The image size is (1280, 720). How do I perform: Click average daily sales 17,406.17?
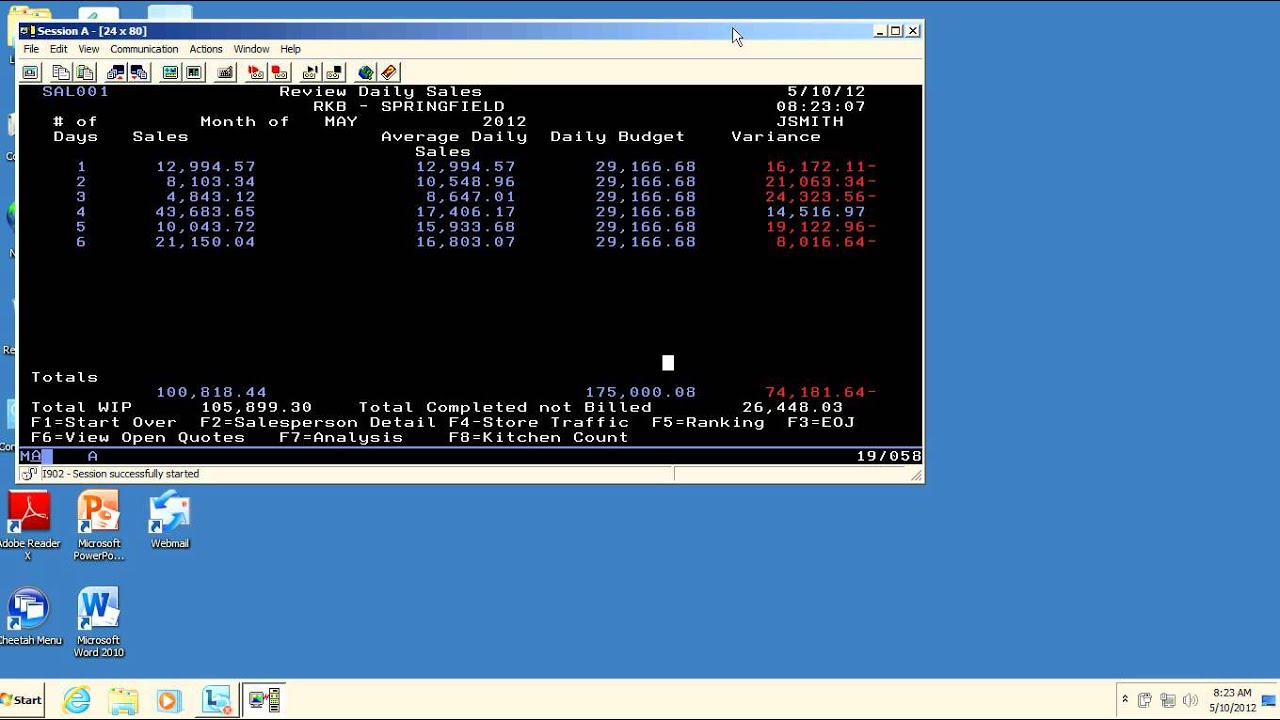pos(465,212)
